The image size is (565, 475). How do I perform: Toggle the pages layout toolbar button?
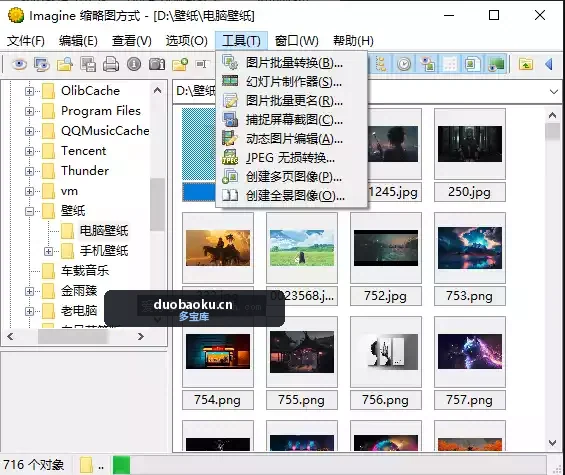pyautogui.click(x=472, y=65)
